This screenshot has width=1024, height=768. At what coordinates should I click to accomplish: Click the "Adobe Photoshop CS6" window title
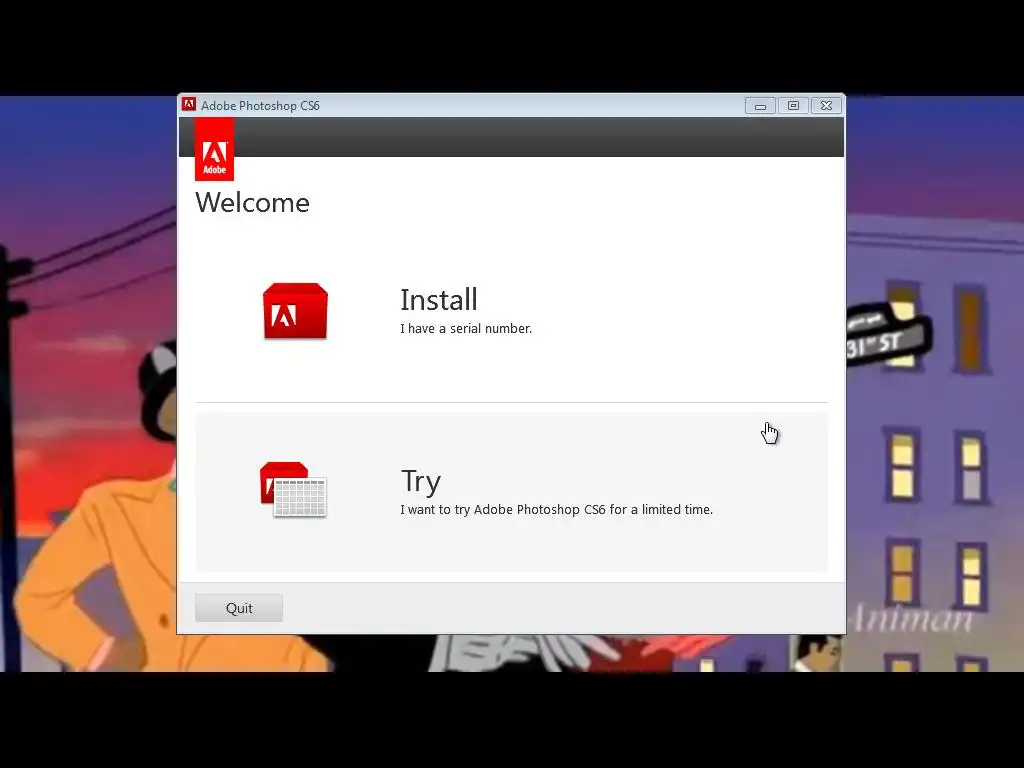pyautogui.click(x=261, y=106)
